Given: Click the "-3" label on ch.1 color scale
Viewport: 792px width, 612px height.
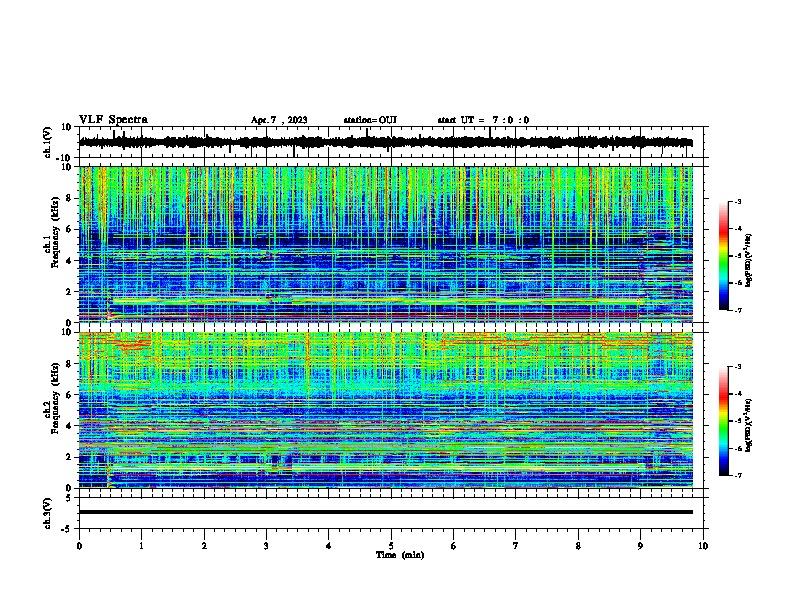Looking at the screenshot, I should [737, 201].
